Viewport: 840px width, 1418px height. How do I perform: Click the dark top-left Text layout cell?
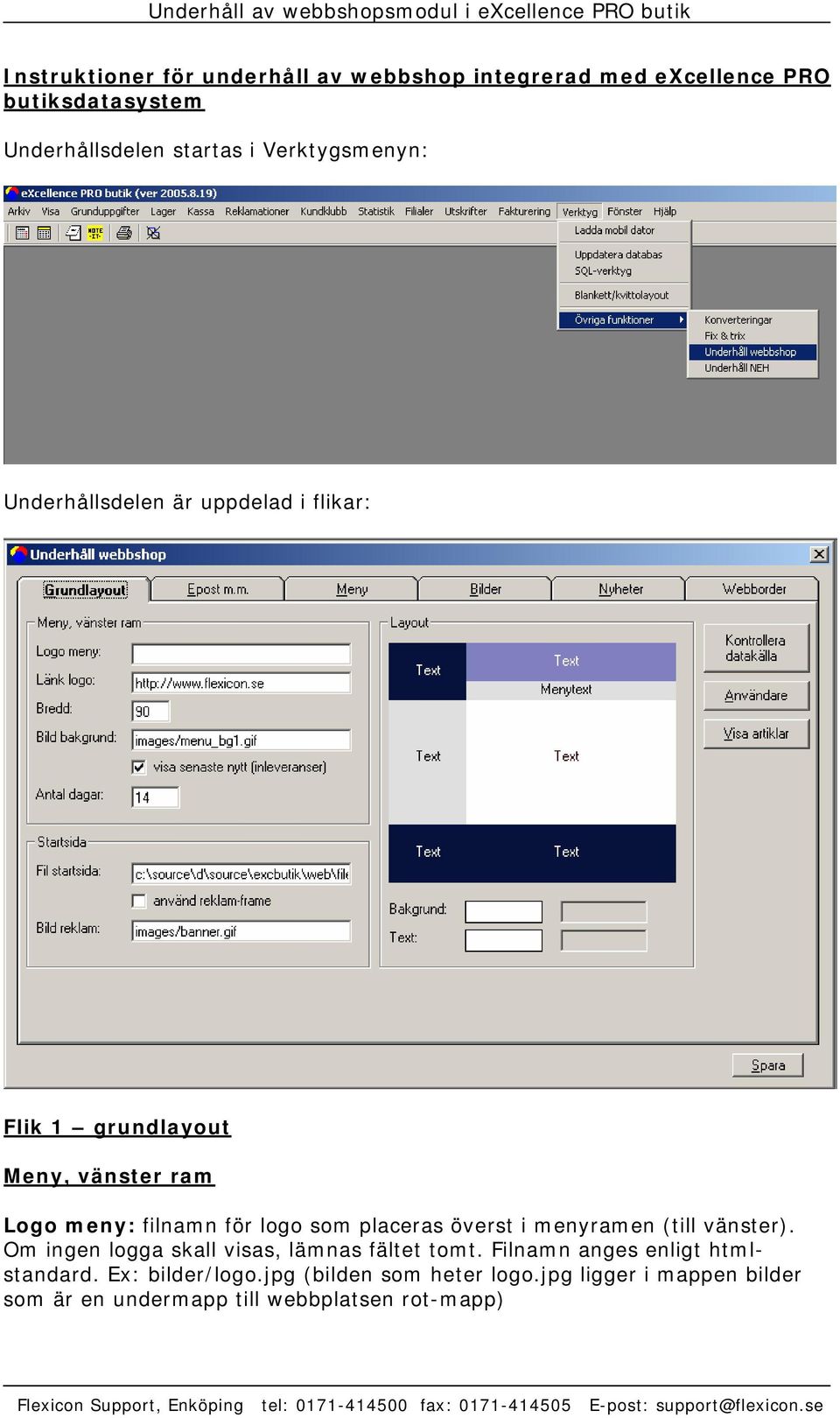tap(427, 670)
